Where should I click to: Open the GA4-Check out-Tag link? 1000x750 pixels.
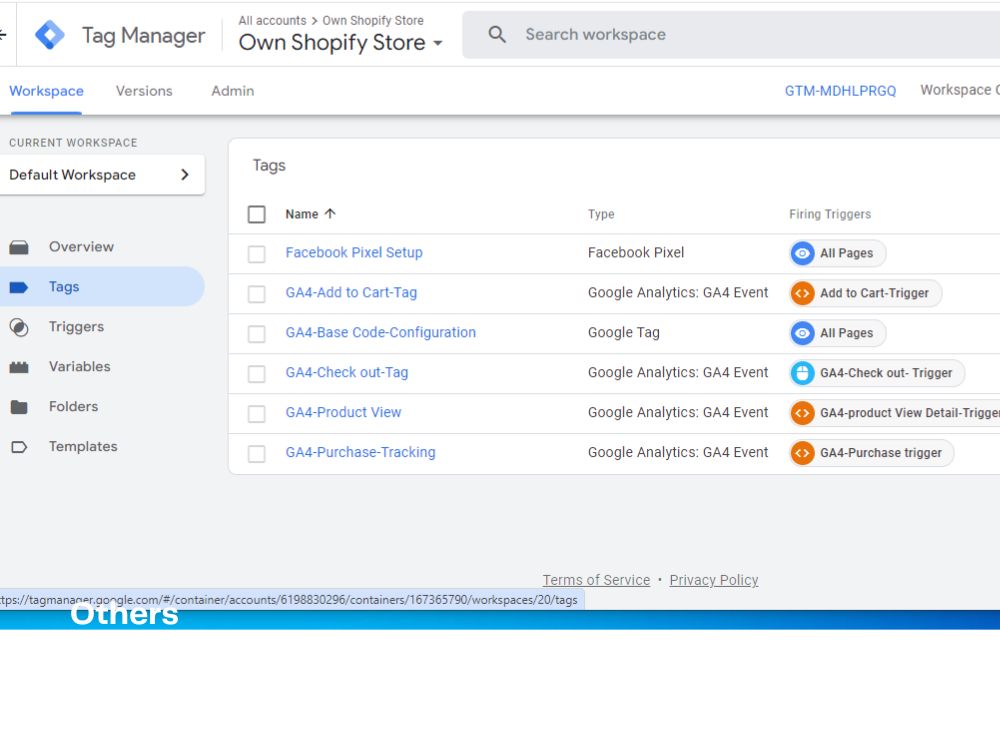[347, 372]
